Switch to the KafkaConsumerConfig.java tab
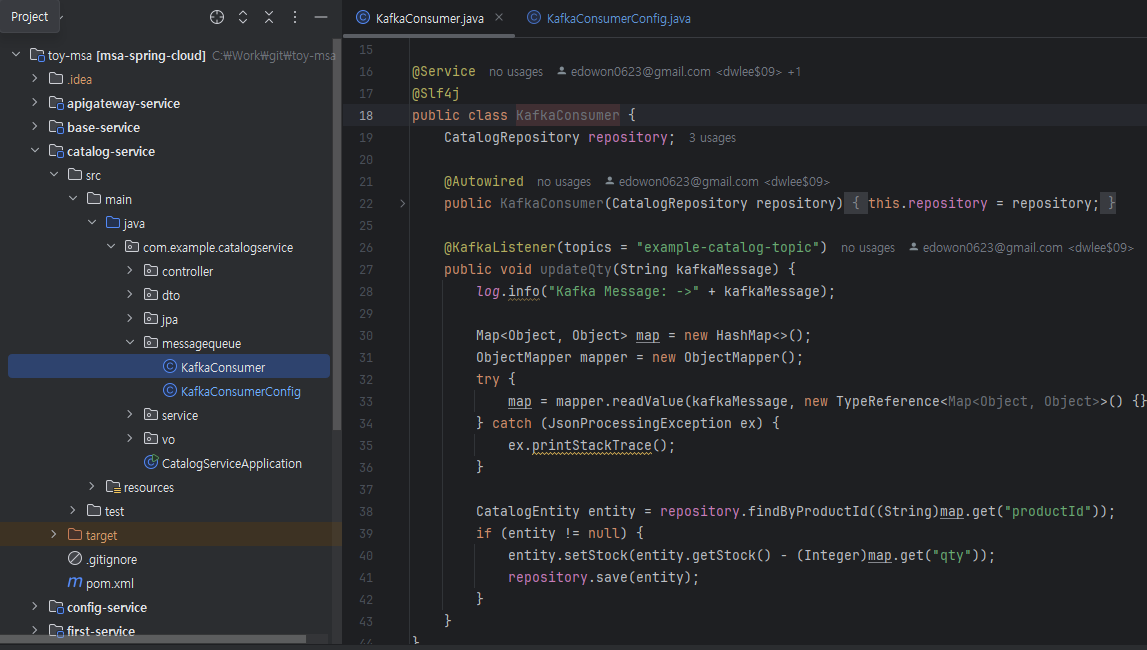 click(x=617, y=18)
